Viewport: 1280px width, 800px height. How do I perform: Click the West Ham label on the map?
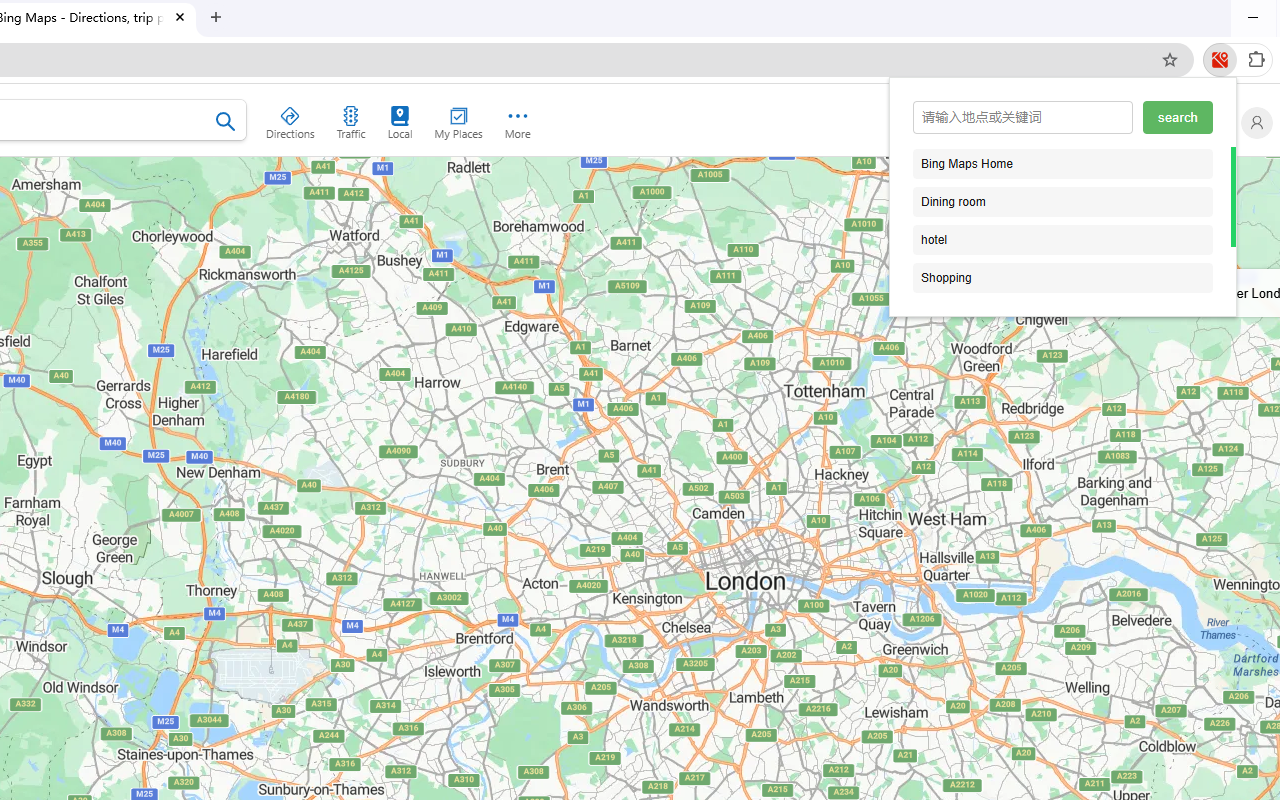[946, 519]
